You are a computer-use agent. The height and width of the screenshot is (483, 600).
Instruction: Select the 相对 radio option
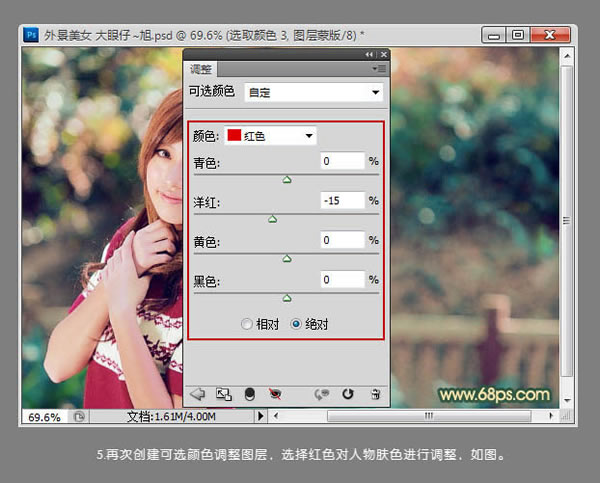[247, 324]
